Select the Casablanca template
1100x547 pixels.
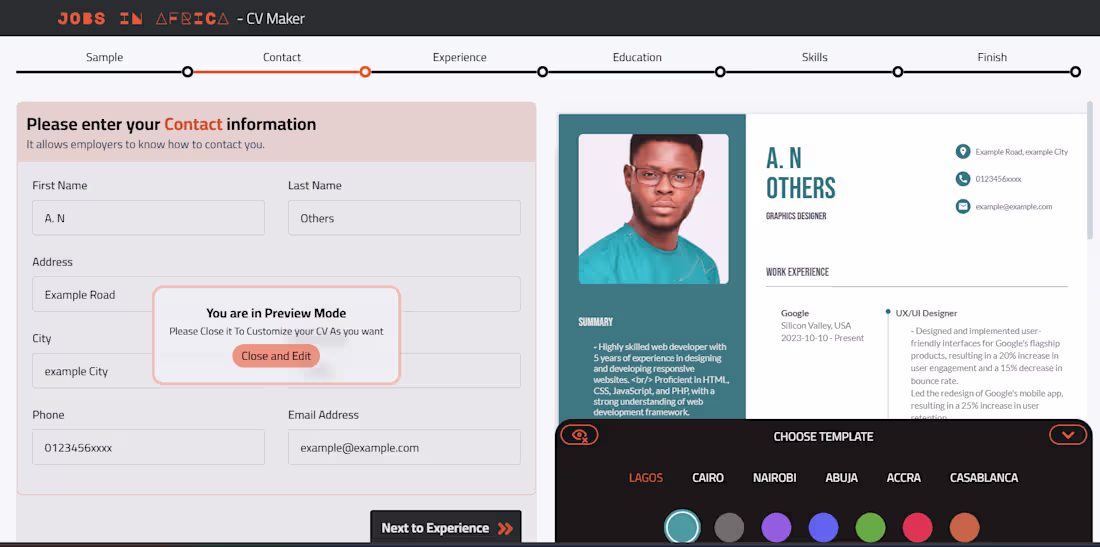(x=984, y=478)
